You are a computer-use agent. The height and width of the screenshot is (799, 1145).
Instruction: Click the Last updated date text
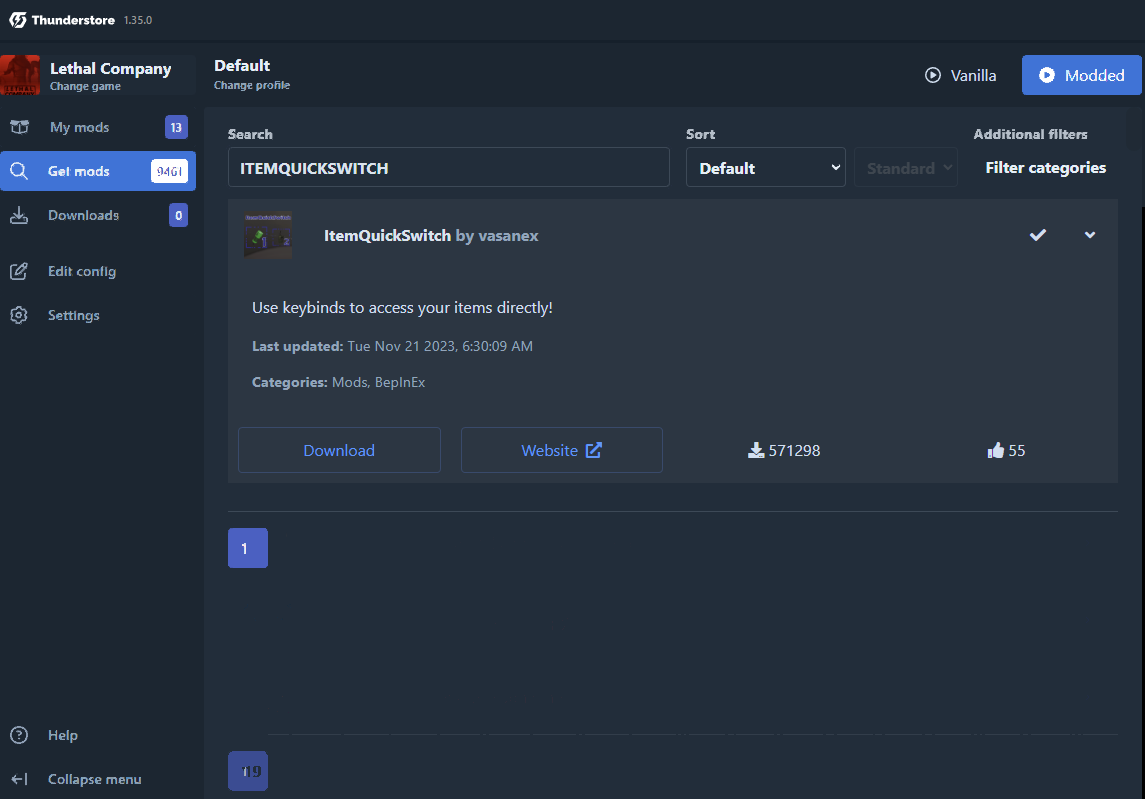coord(392,346)
